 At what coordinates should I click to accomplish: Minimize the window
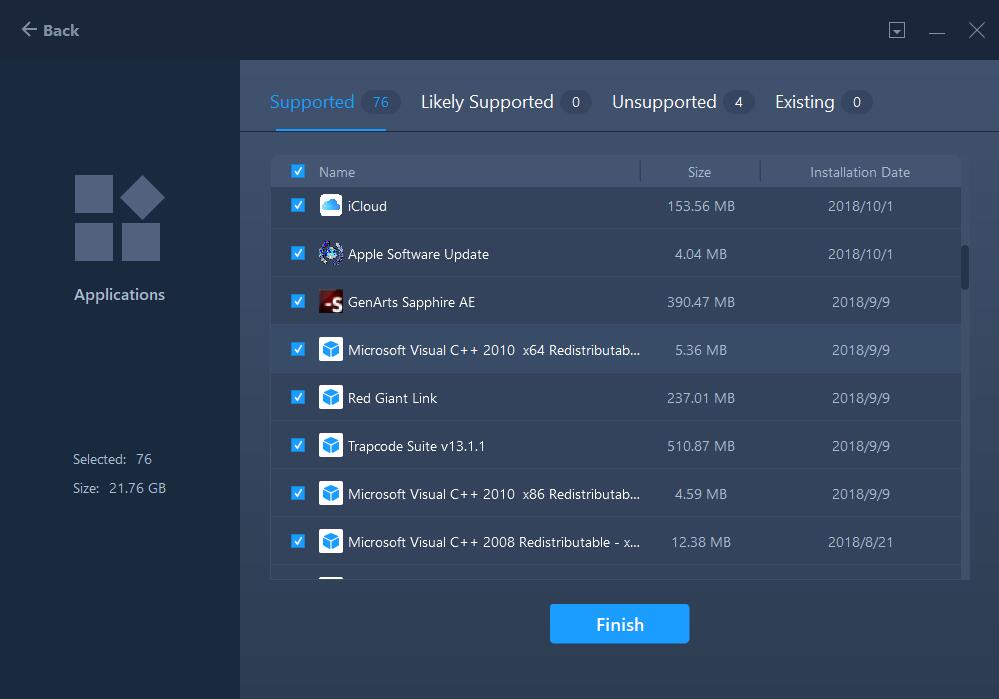[937, 31]
